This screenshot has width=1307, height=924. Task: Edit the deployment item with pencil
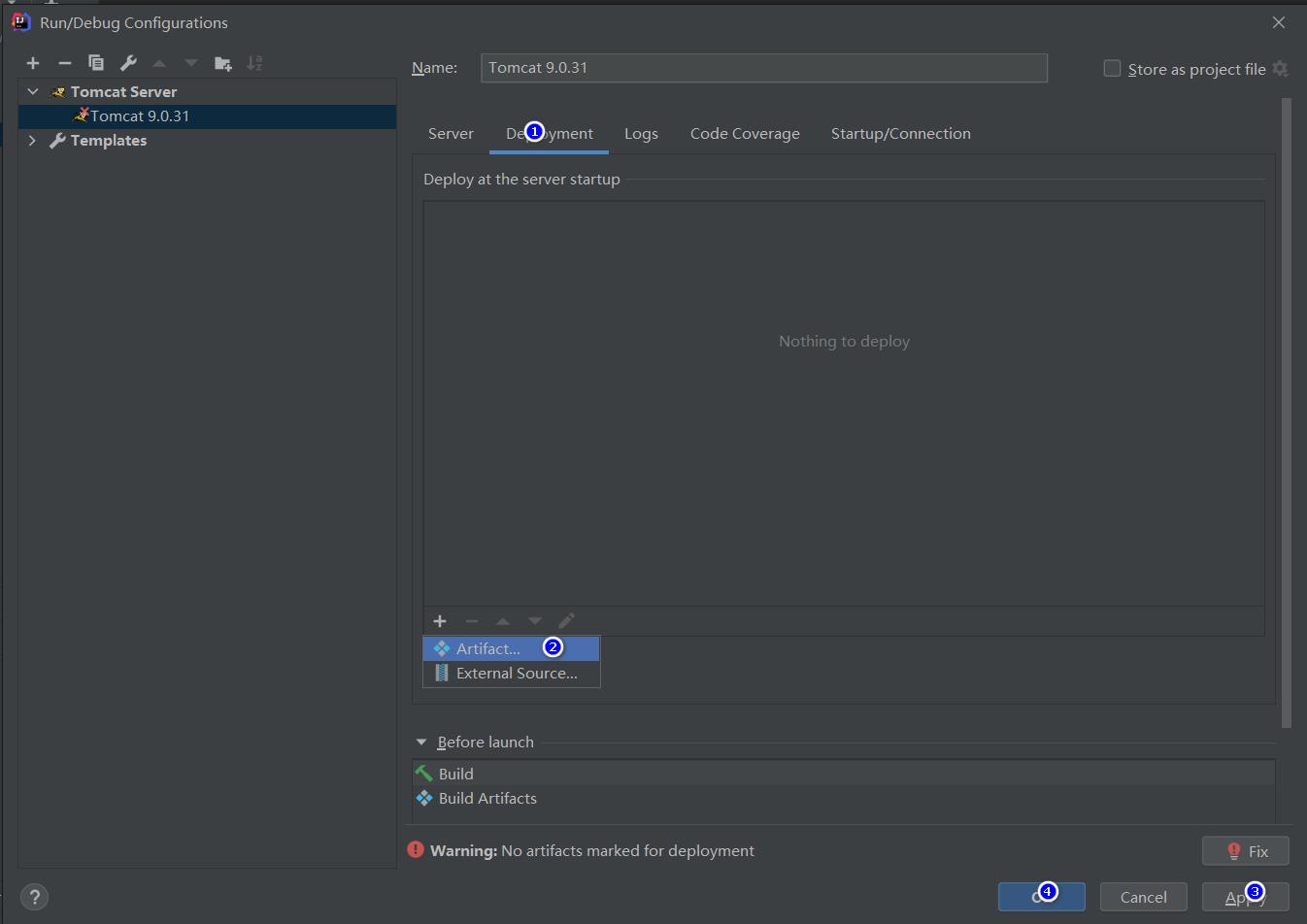tap(567, 621)
